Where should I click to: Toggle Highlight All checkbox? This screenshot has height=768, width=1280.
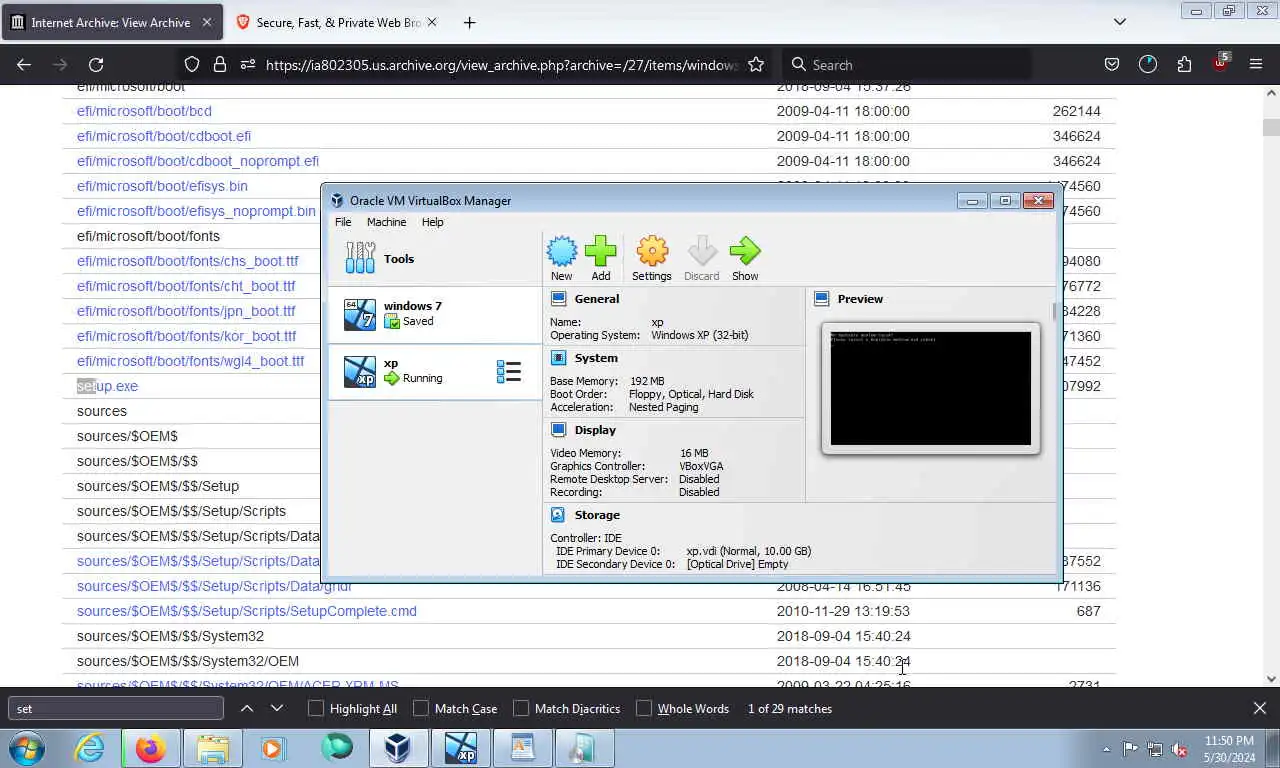(x=316, y=708)
